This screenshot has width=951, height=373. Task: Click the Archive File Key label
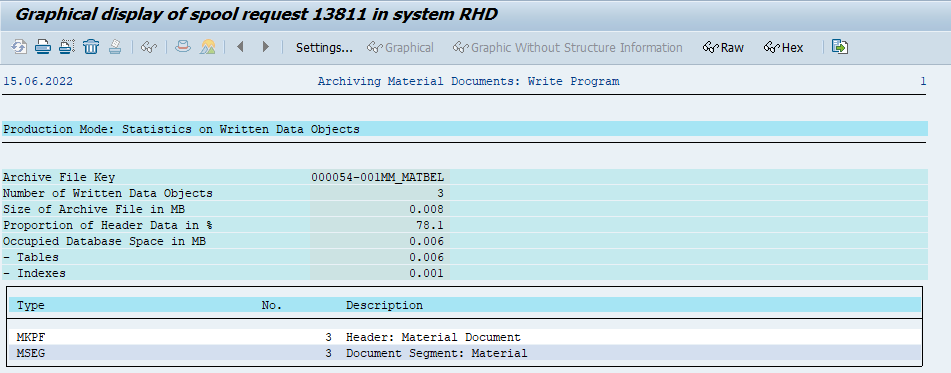tap(59, 177)
